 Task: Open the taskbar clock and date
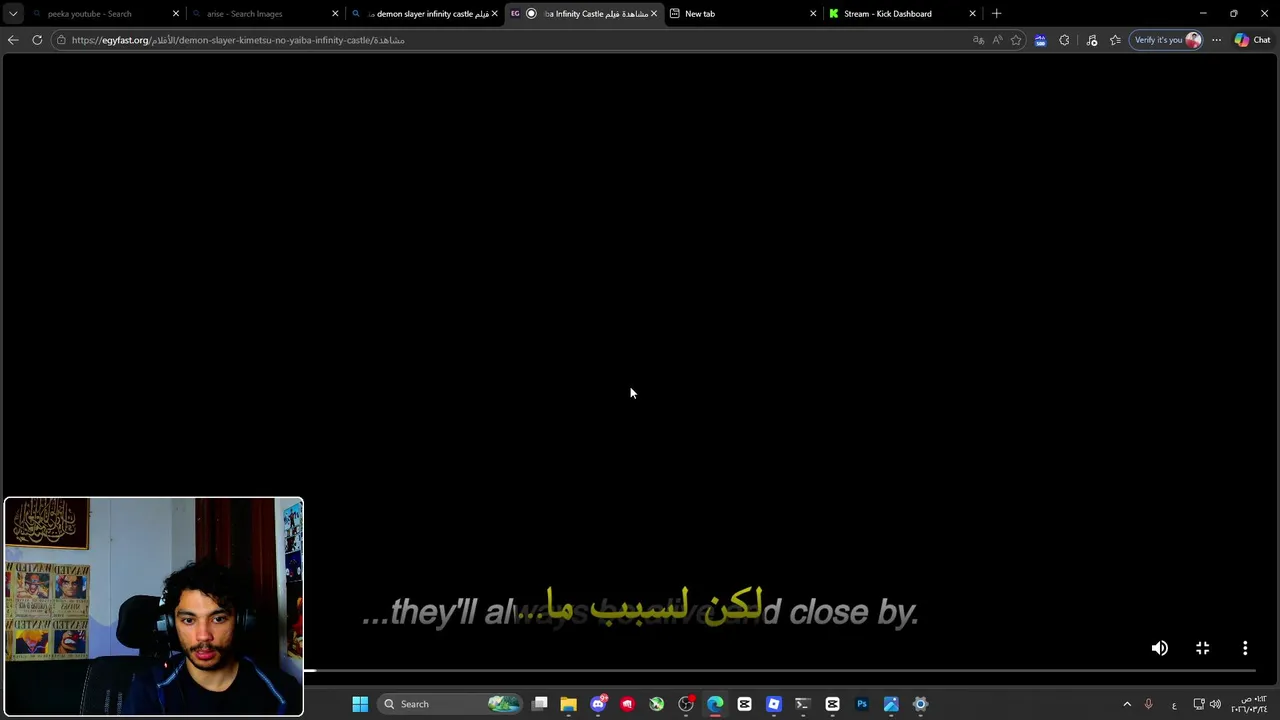pos(1249,704)
